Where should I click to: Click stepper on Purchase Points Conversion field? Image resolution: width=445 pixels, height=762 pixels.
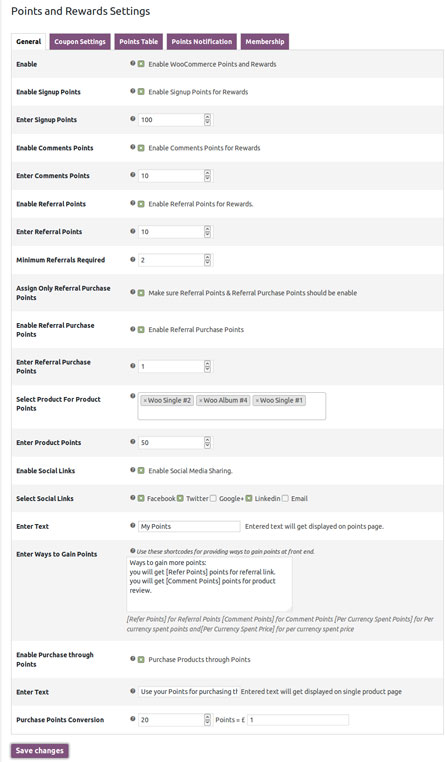click(x=207, y=719)
